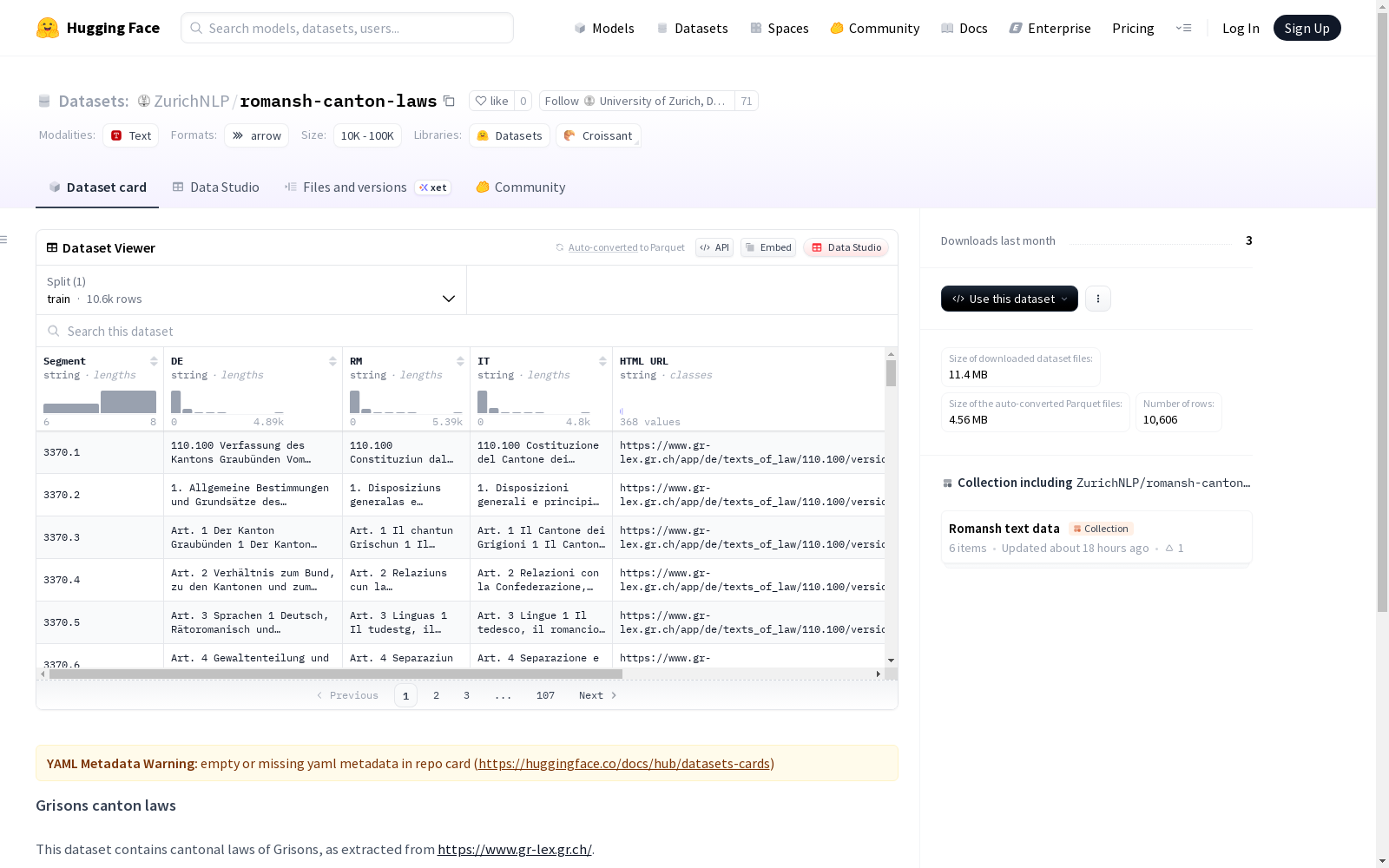Screen dimensions: 1389x868
Task: Click the like count 0 badge
Action: click(523, 101)
